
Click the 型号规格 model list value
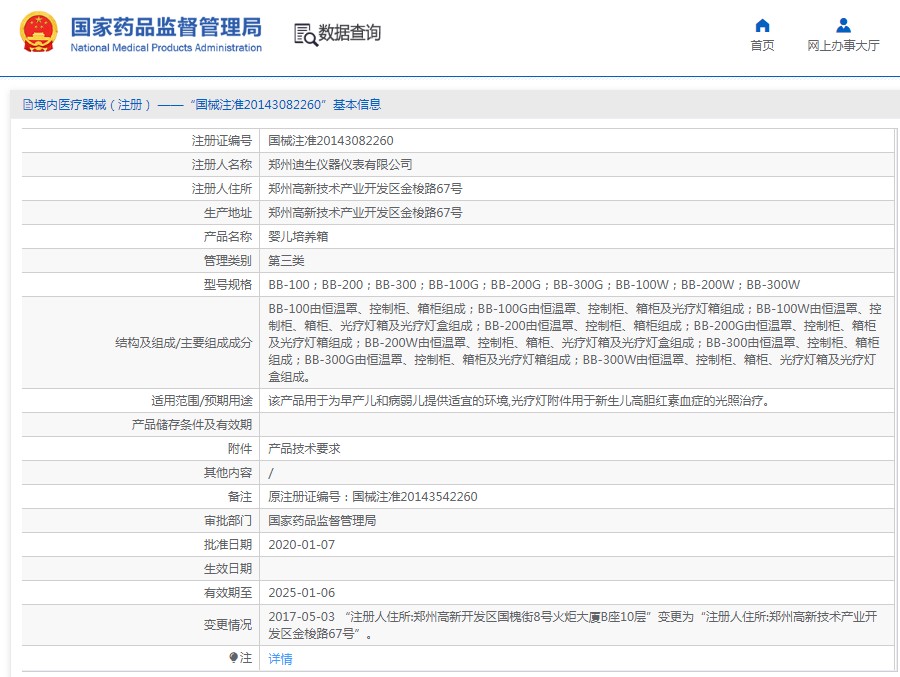coord(534,285)
